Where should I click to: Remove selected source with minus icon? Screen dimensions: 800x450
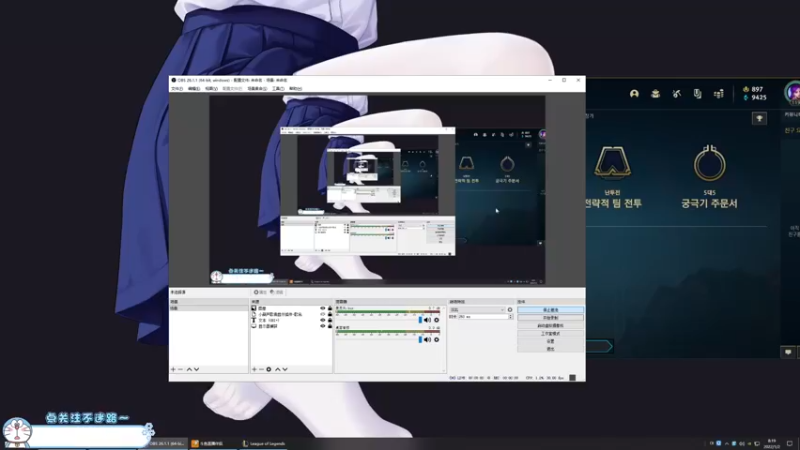261,369
